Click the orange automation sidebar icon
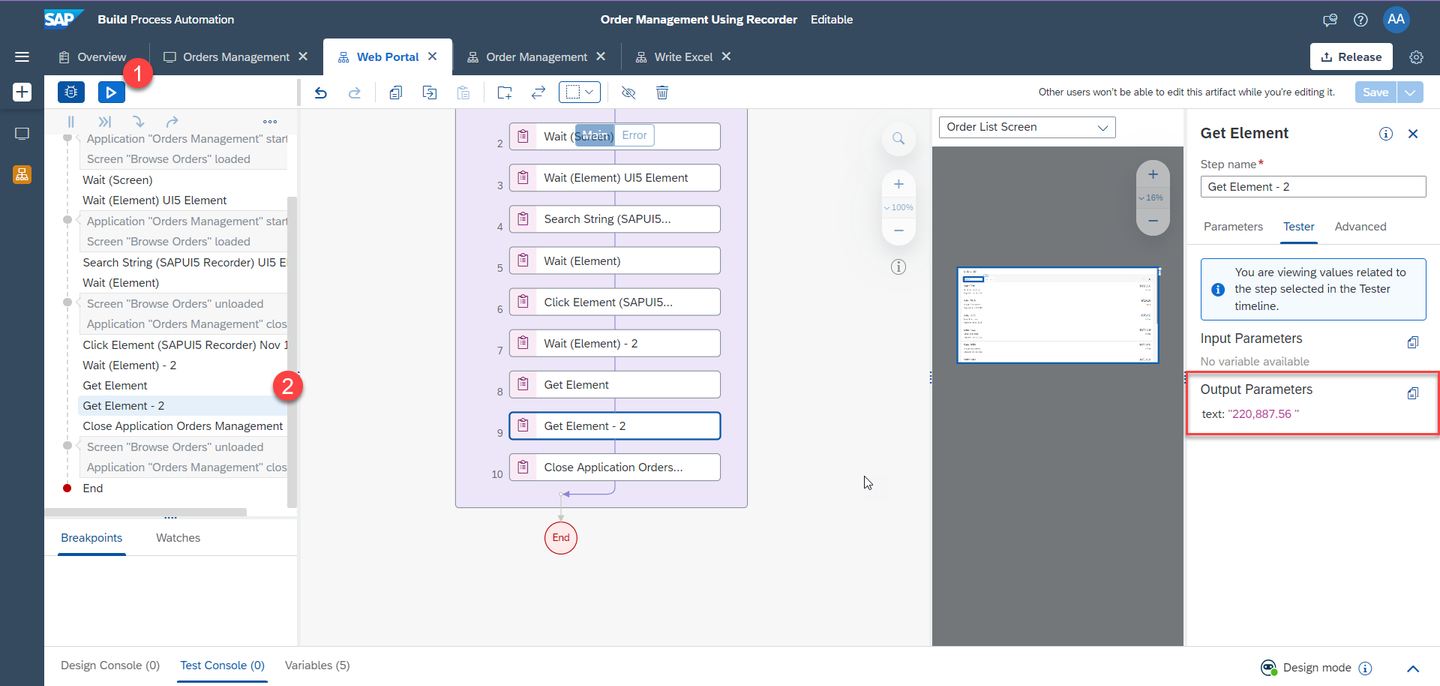The image size is (1440, 686). click(22, 174)
